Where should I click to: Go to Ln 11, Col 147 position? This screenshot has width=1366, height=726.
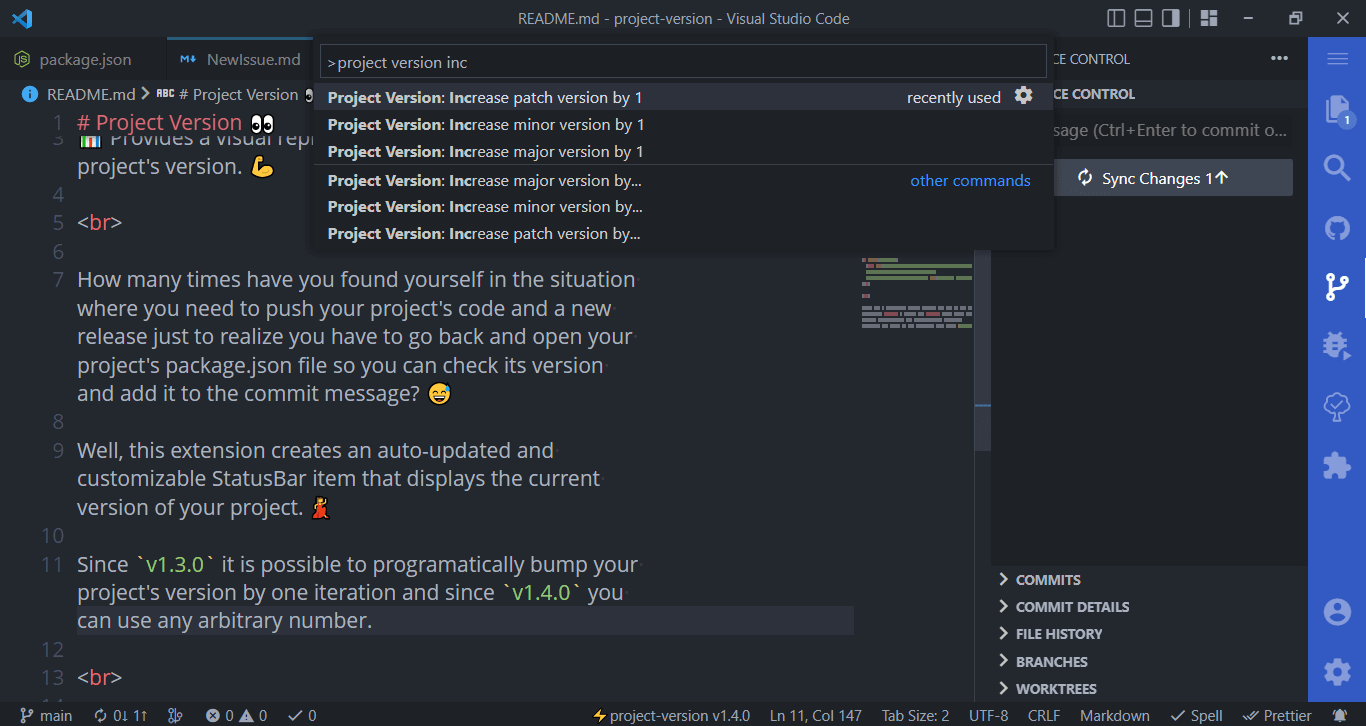pos(815,715)
